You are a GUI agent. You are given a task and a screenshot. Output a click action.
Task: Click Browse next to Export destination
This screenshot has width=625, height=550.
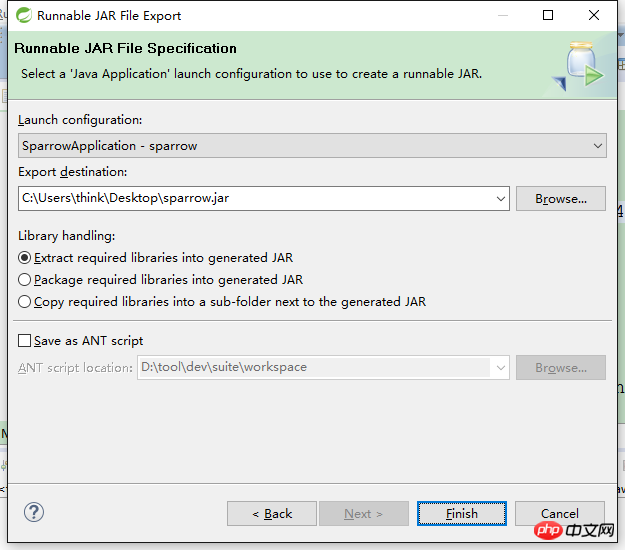(561, 198)
